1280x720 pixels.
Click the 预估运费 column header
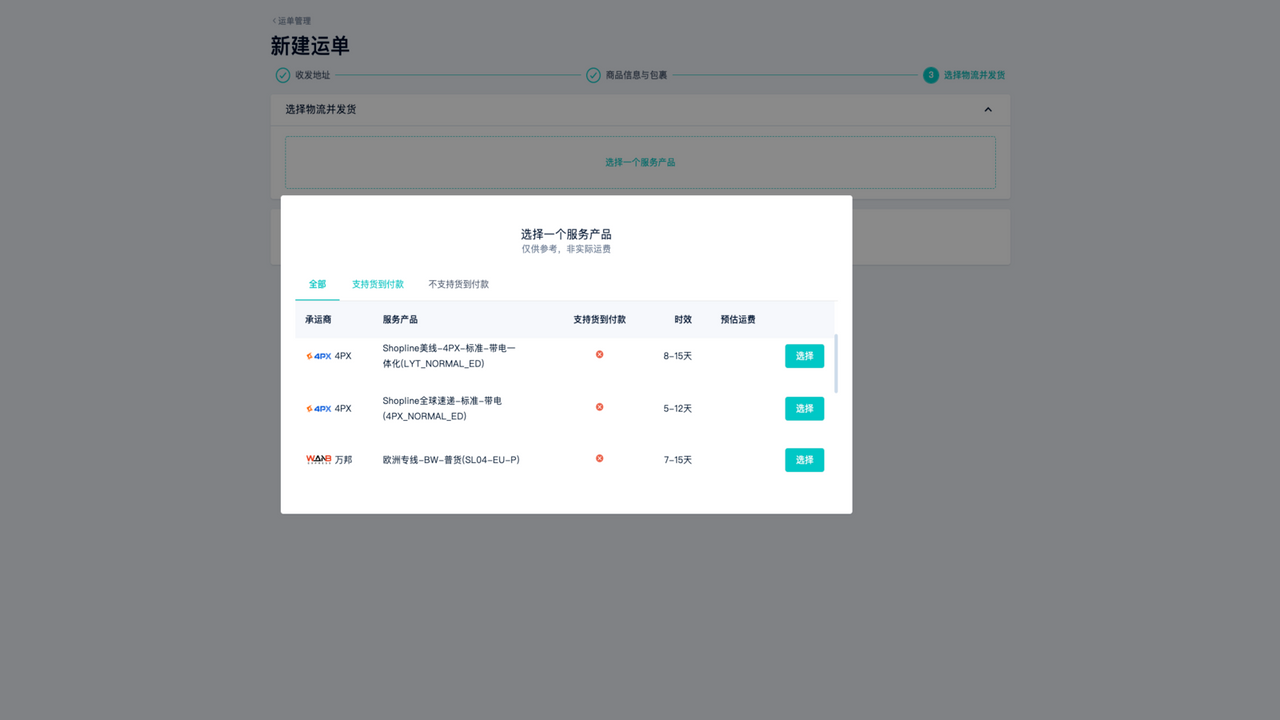coord(738,320)
